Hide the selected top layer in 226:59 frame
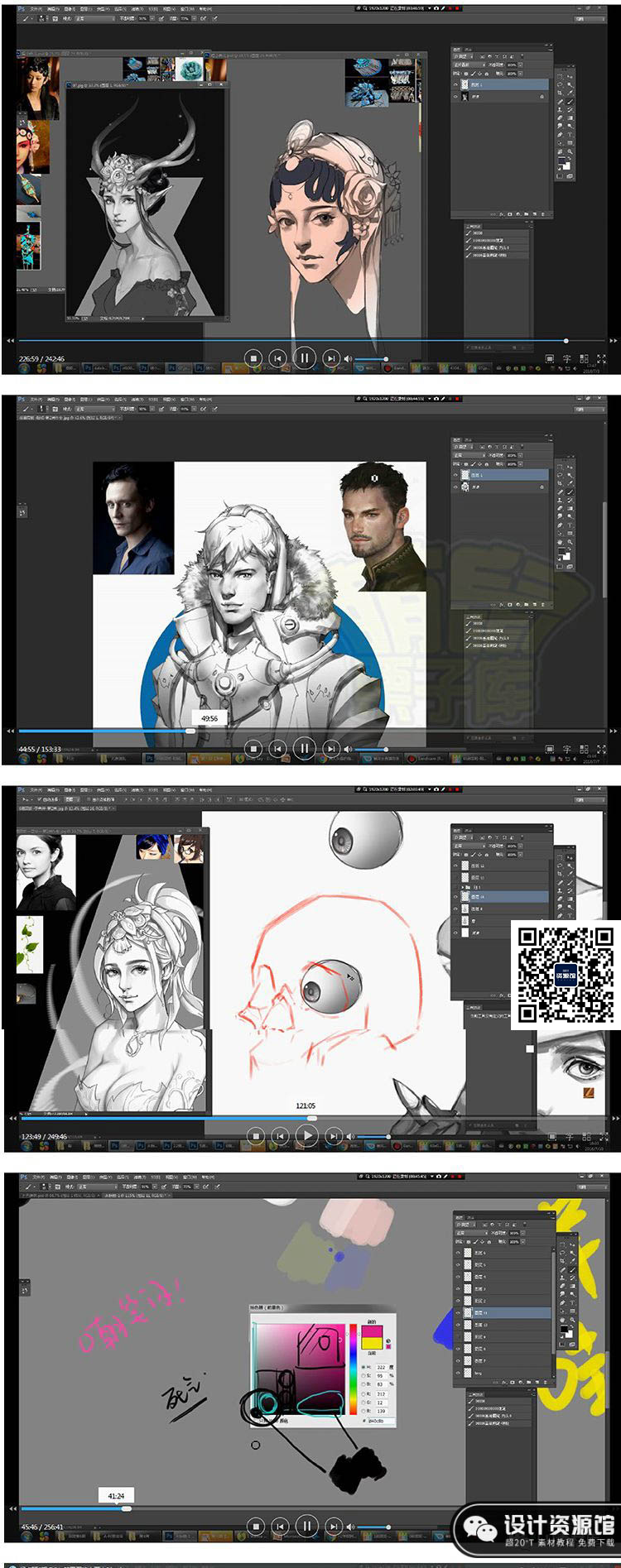 coord(455,84)
